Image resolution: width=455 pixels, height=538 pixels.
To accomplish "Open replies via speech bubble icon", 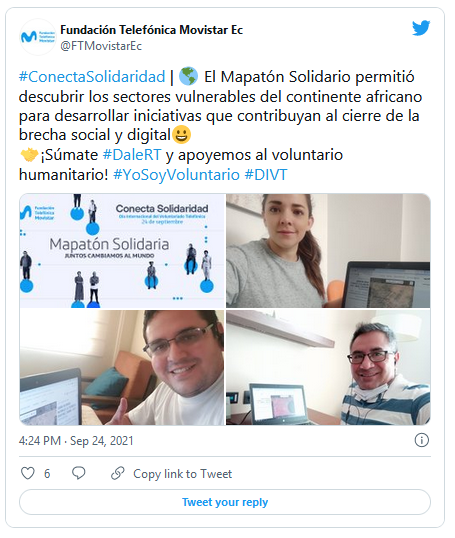I will coord(79,473).
